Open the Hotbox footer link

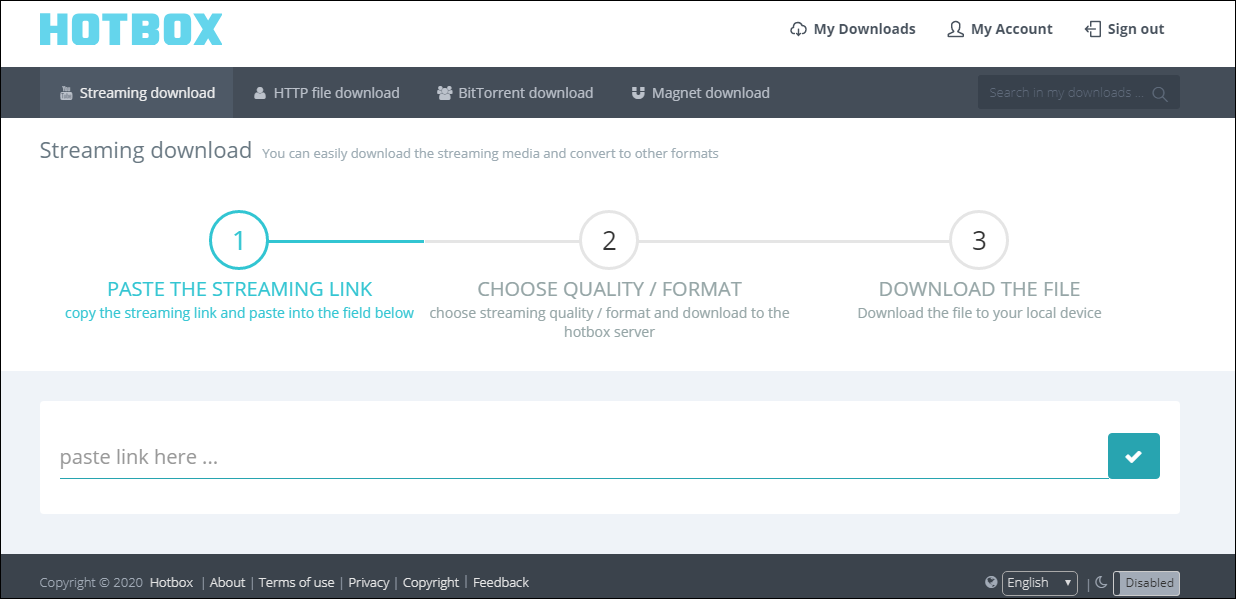172,582
